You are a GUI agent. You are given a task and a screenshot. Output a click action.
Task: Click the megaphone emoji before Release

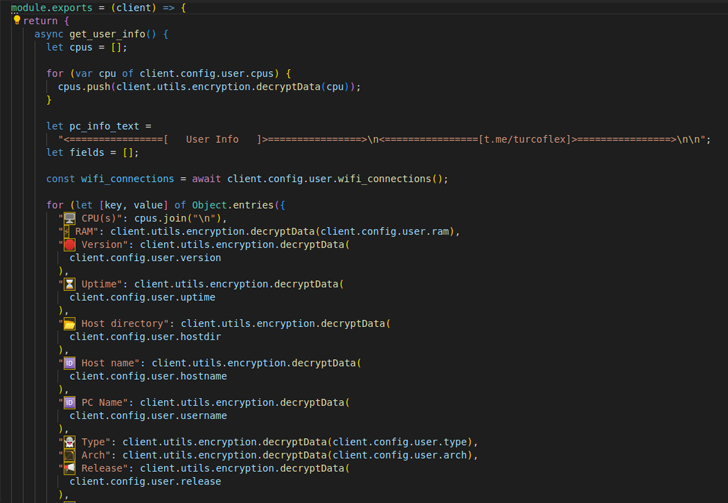coord(69,468)
